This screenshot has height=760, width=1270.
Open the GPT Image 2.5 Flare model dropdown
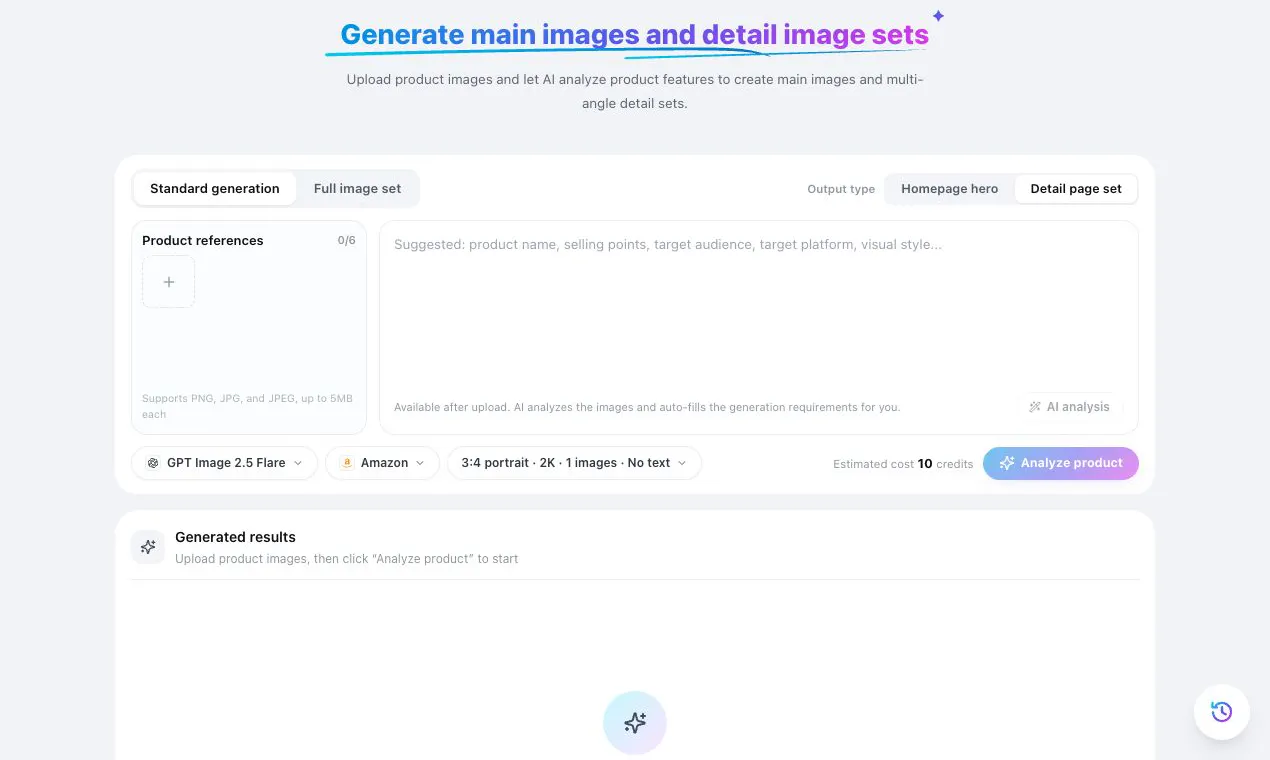click(224, 463)
